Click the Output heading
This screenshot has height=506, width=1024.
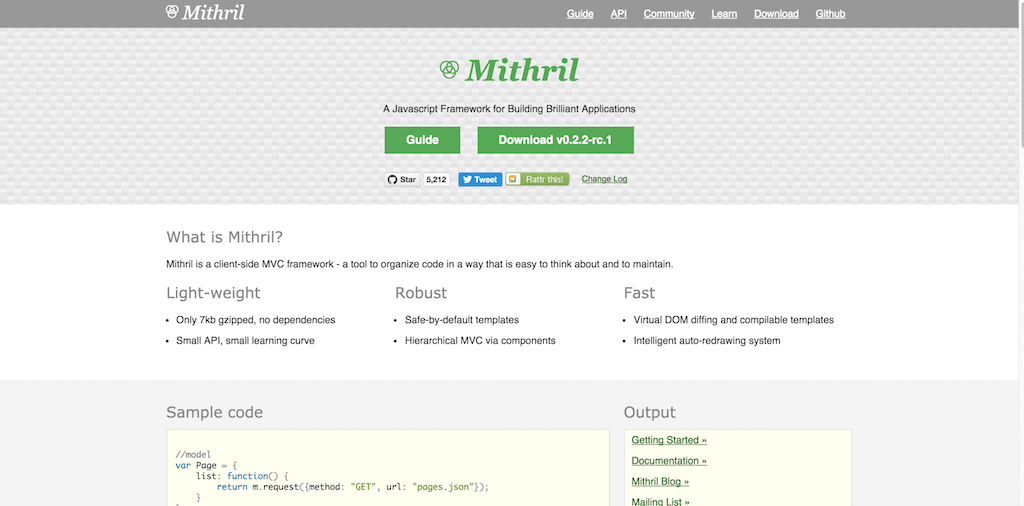(650, 412)
